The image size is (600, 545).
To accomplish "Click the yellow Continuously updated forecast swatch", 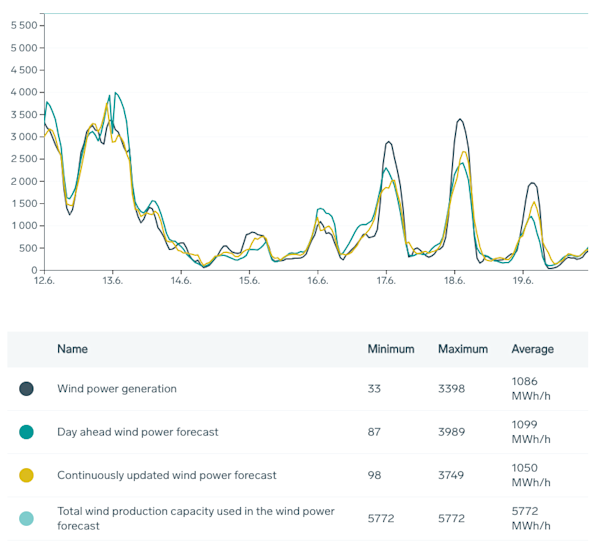I will (x=26, y=475).
